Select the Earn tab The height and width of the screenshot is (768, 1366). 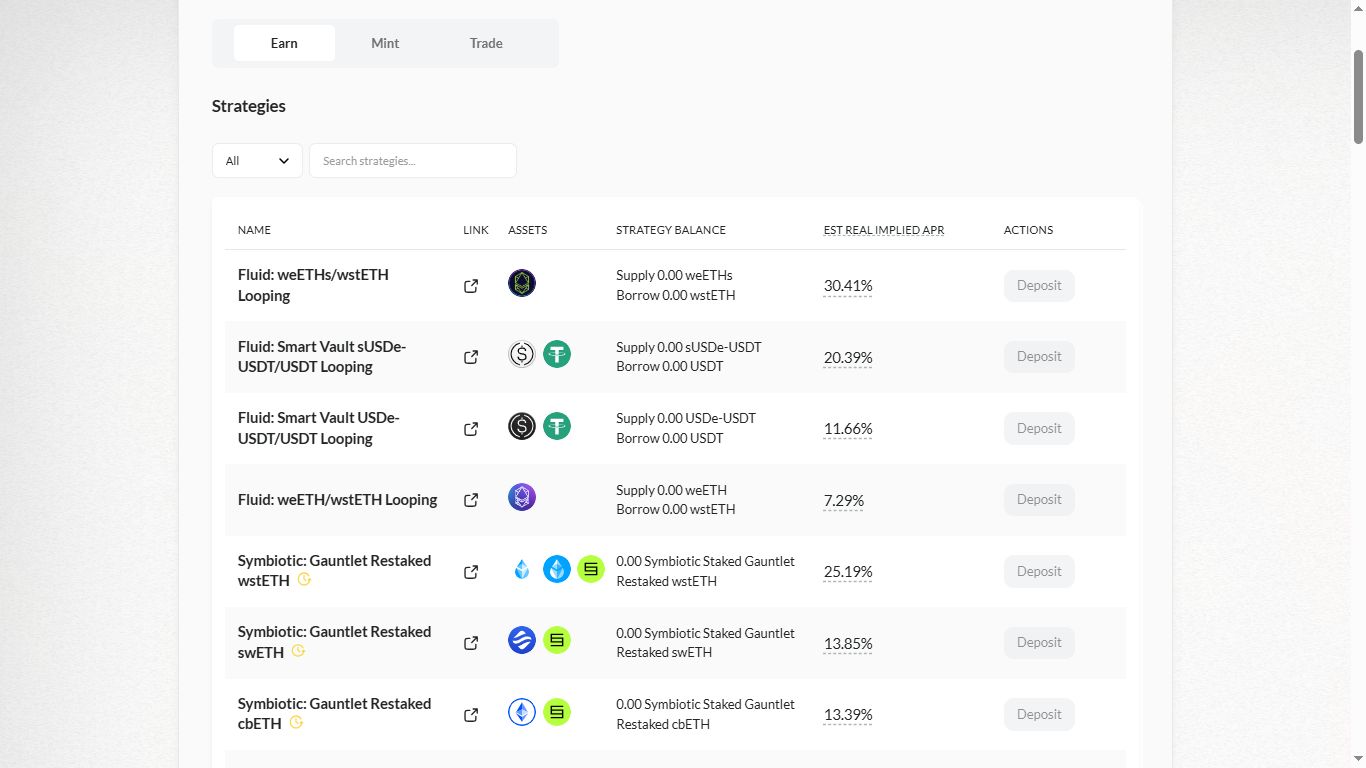pos(284,43)
